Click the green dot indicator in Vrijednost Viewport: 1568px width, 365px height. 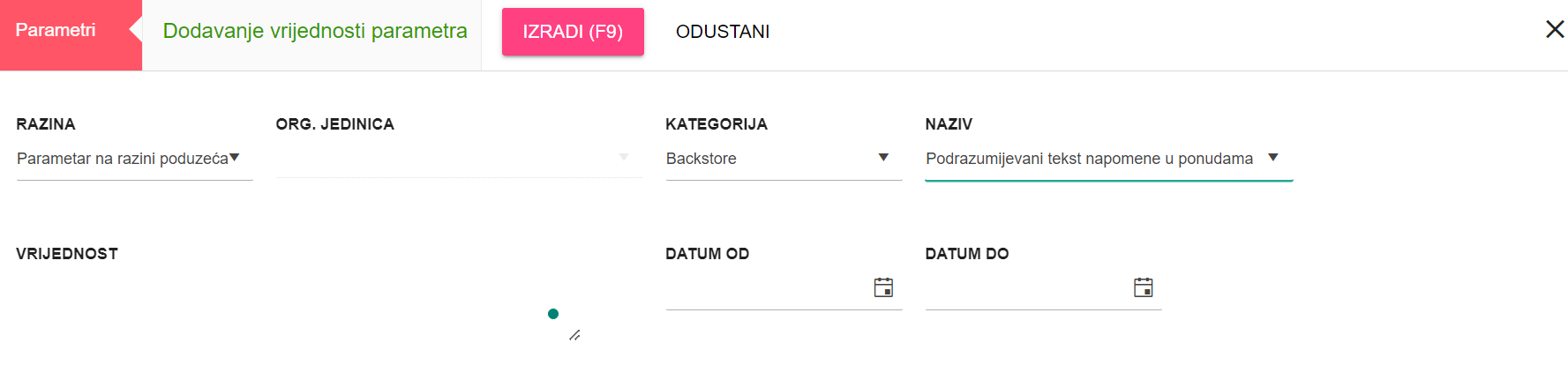click(553, 314)
